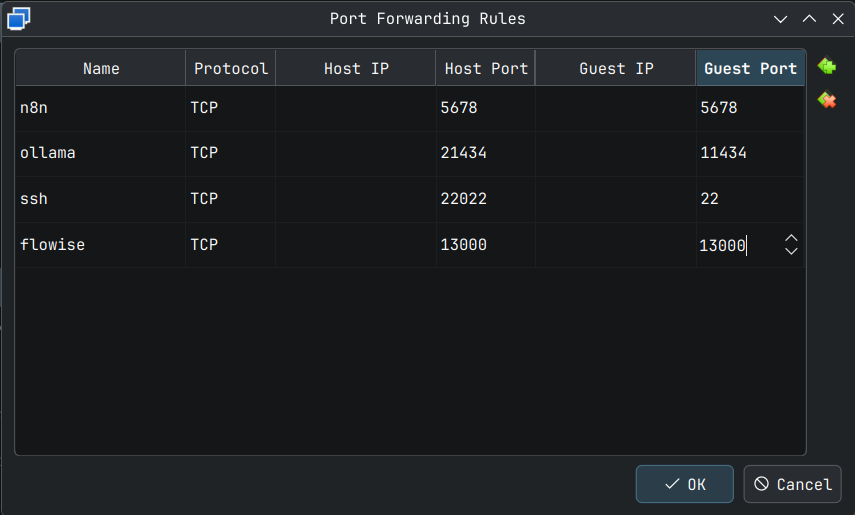Screen dimensions: 855x515
Task: Sort rules by Name column header
Action: 100,68
